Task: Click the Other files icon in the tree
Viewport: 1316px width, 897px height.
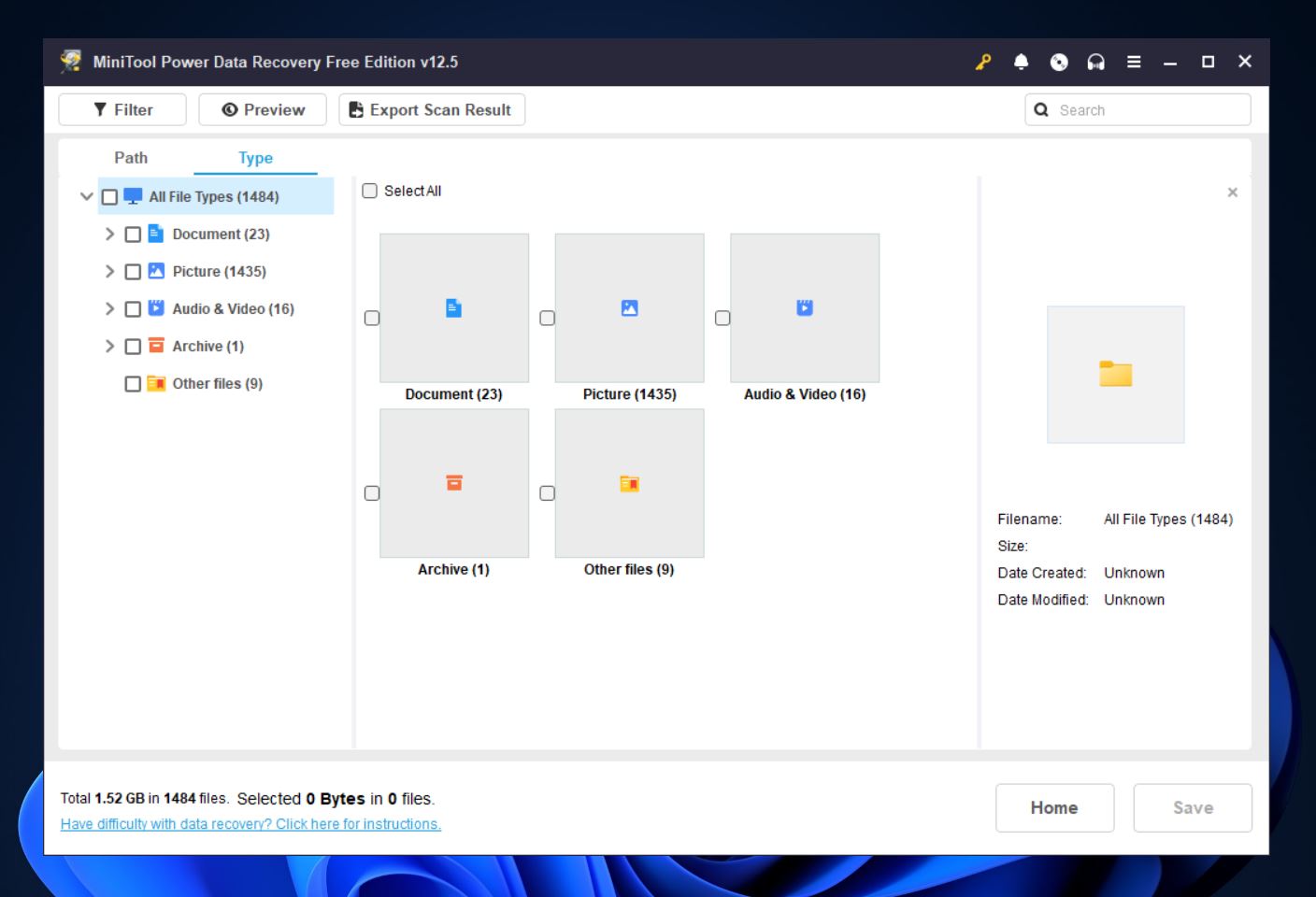Action: pos(156,383)
